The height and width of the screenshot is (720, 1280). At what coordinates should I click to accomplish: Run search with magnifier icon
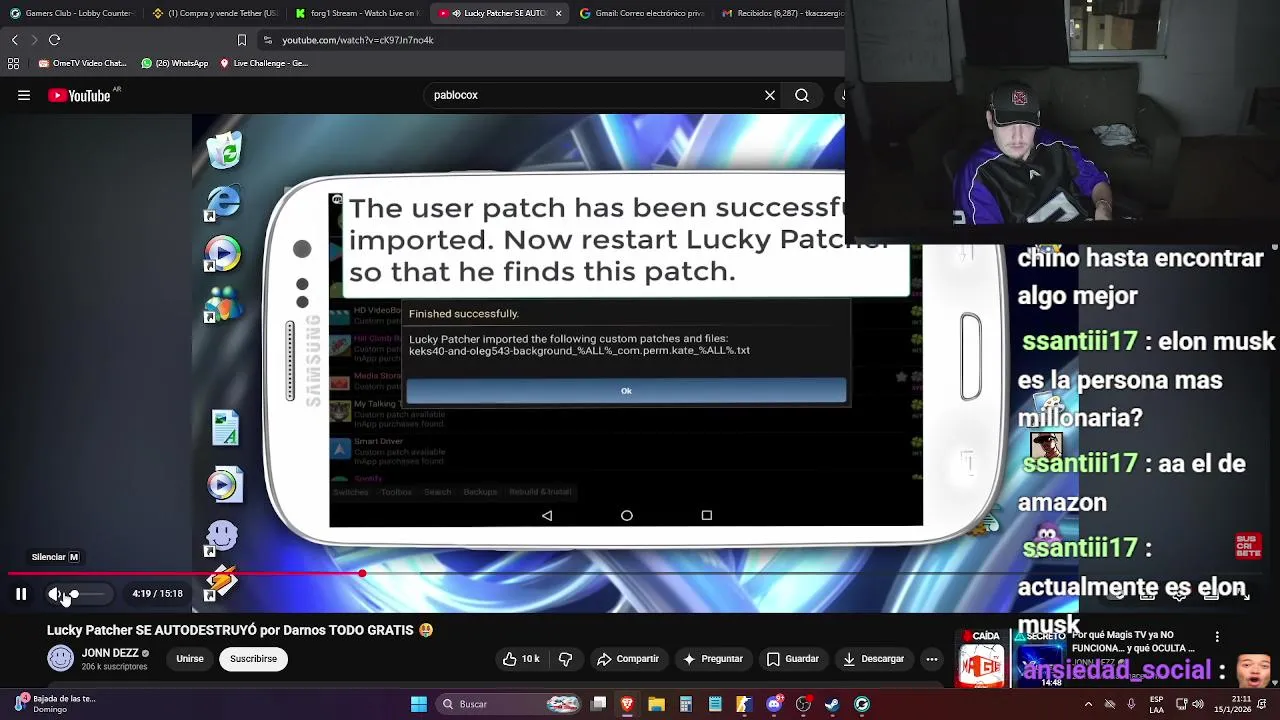(802, 95)
